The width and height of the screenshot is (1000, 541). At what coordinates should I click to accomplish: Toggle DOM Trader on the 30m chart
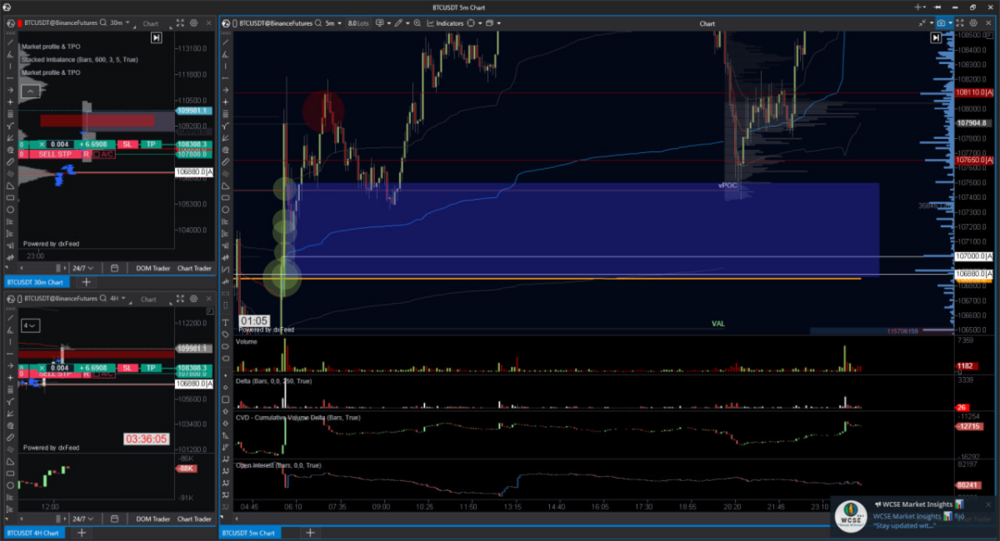[x=151, y=268]
